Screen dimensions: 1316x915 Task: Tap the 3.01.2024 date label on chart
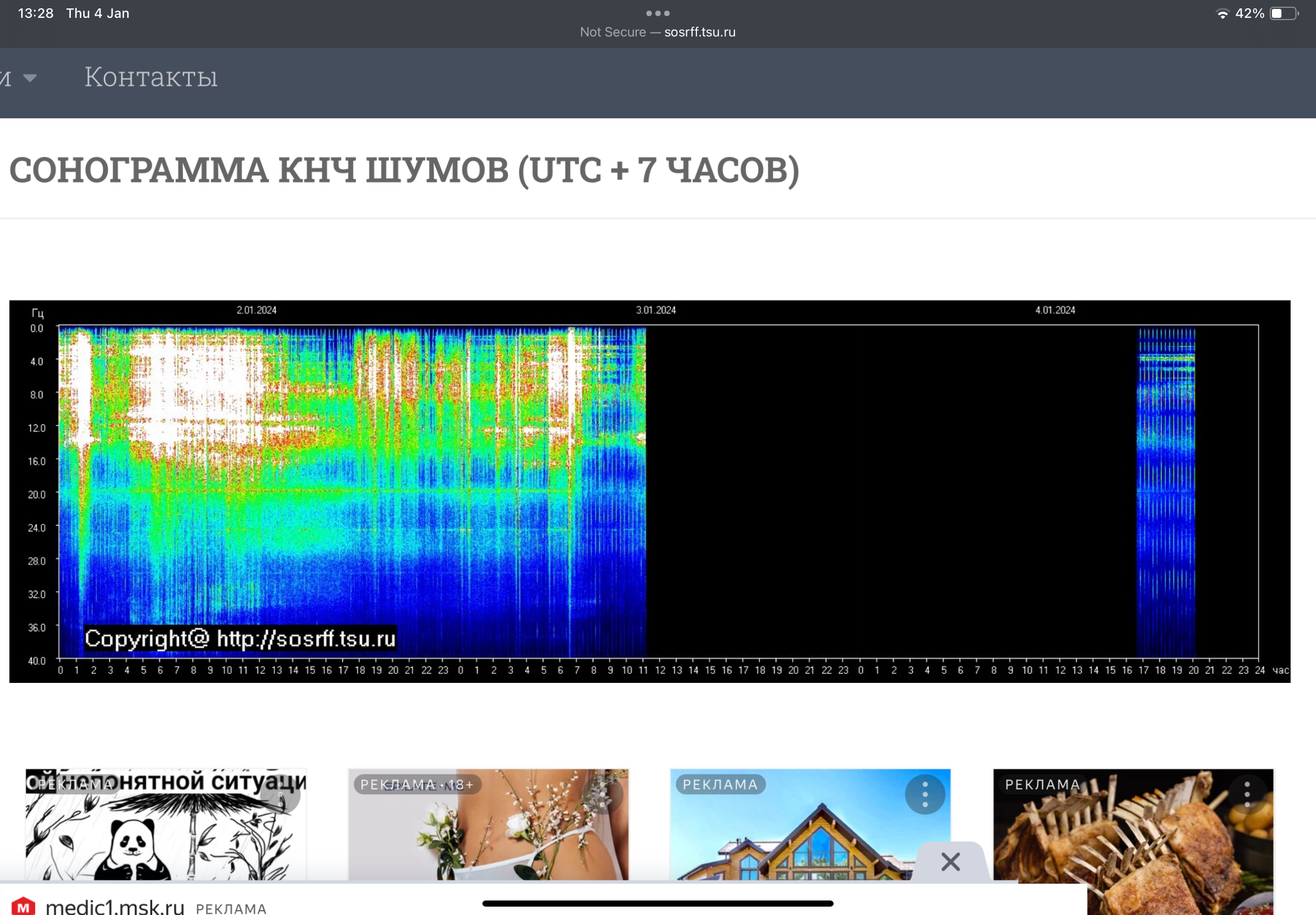tap(655, 310)
